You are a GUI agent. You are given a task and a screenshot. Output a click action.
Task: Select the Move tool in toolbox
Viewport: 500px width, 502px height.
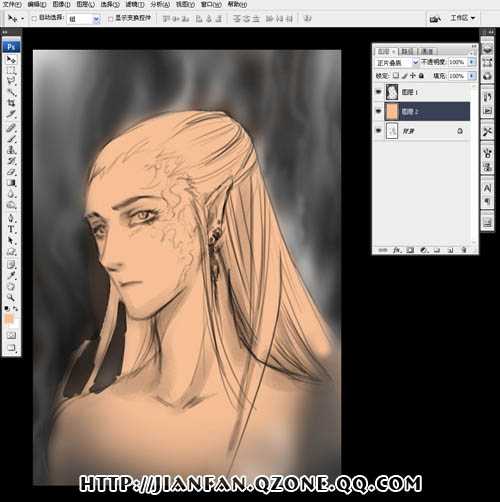click(x=11, y=60)
